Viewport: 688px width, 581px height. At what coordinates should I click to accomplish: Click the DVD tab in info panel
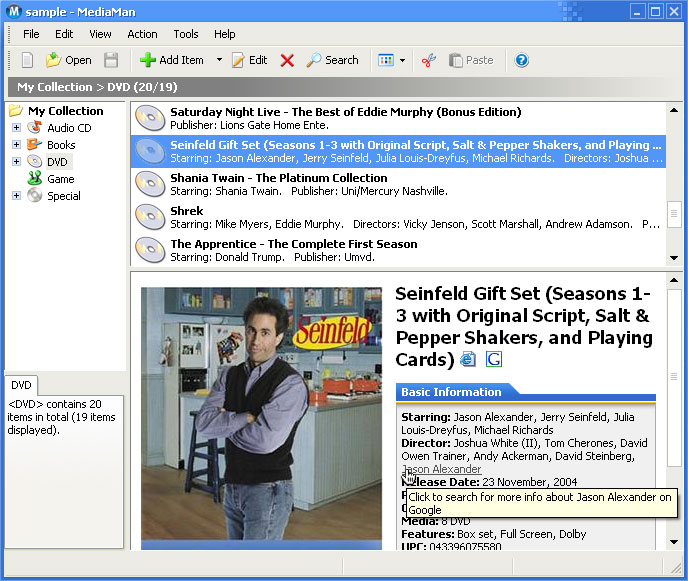21,385
